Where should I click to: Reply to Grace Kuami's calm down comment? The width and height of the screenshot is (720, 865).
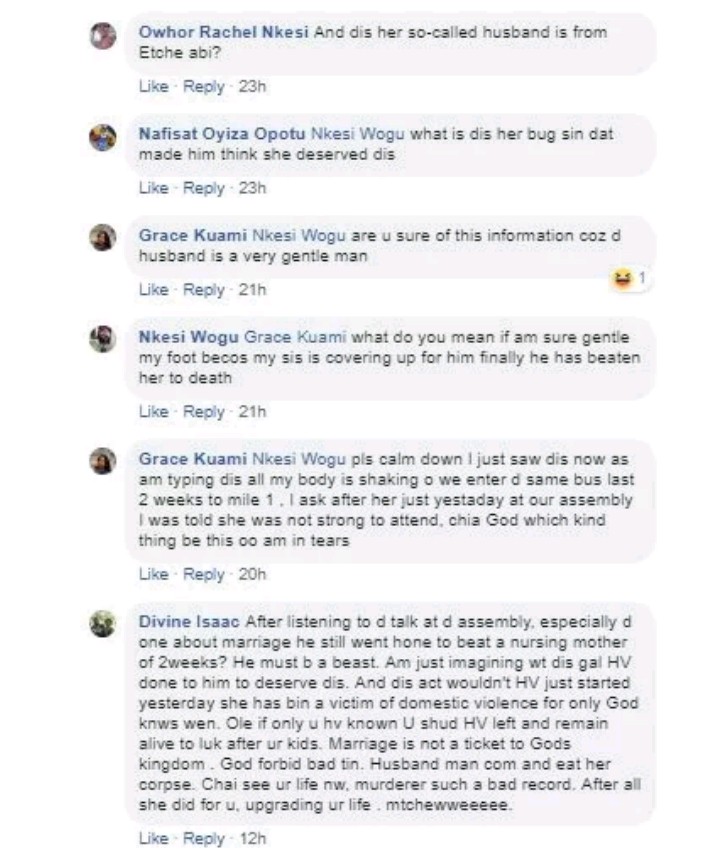204,574
